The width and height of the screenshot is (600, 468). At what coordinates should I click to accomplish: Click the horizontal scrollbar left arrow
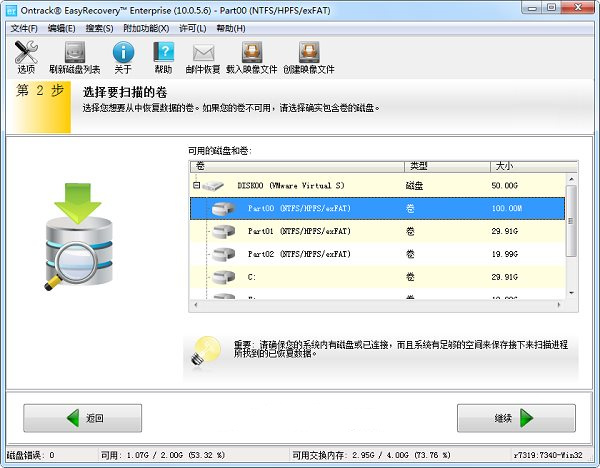(196, 305)
